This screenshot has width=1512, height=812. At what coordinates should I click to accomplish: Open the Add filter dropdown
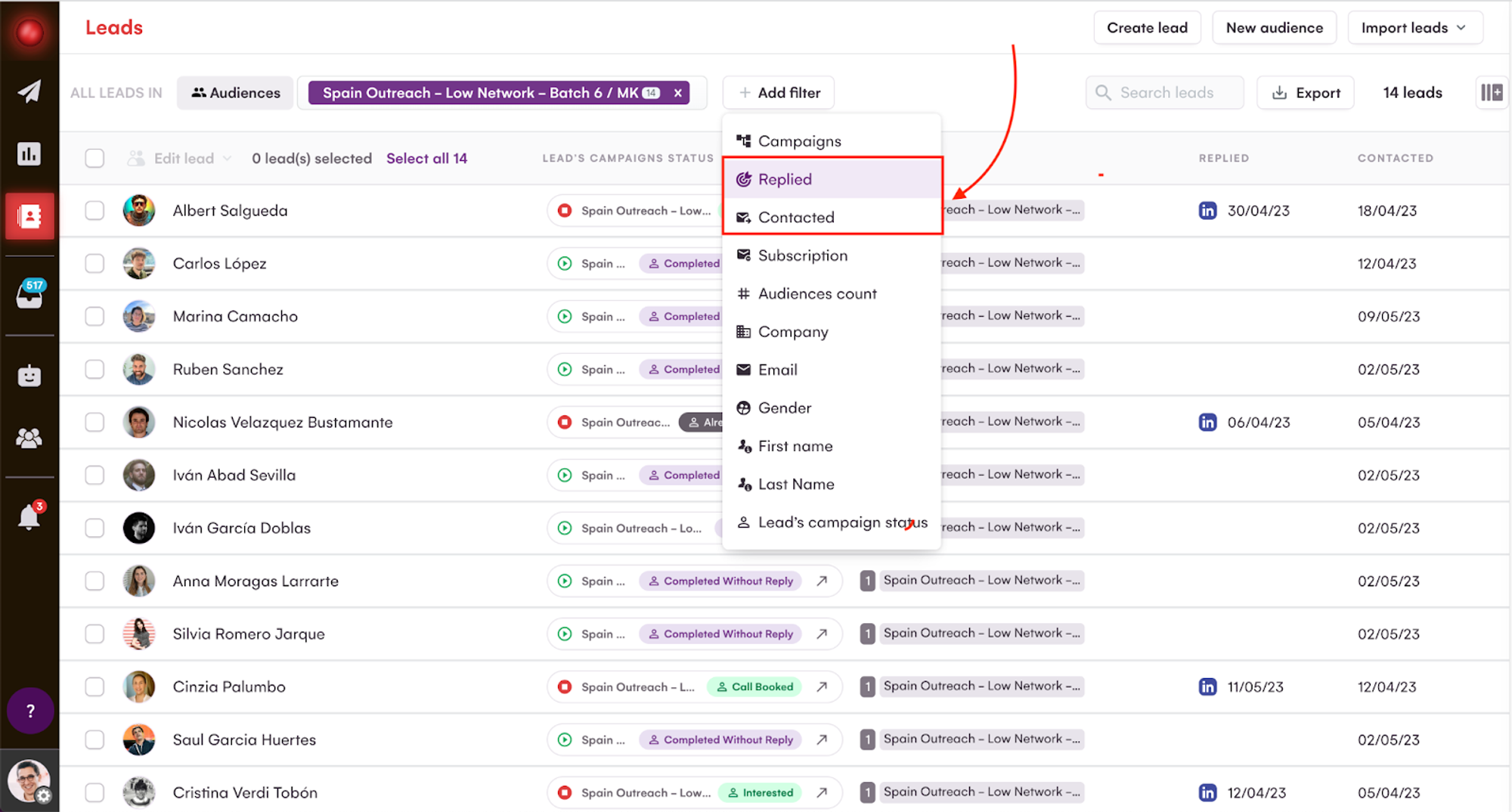click(779, 92)
